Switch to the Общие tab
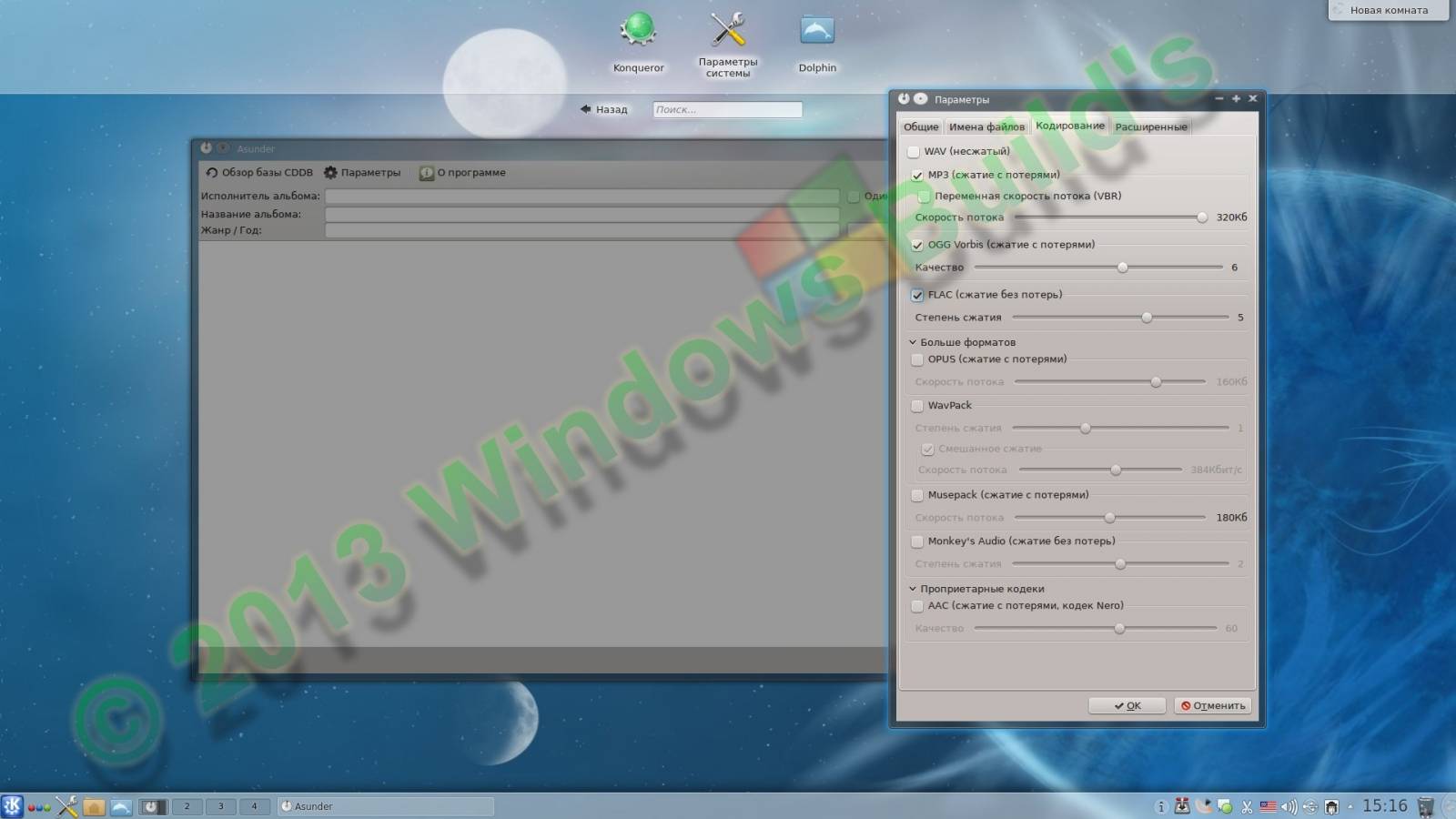 click(920, 126)
